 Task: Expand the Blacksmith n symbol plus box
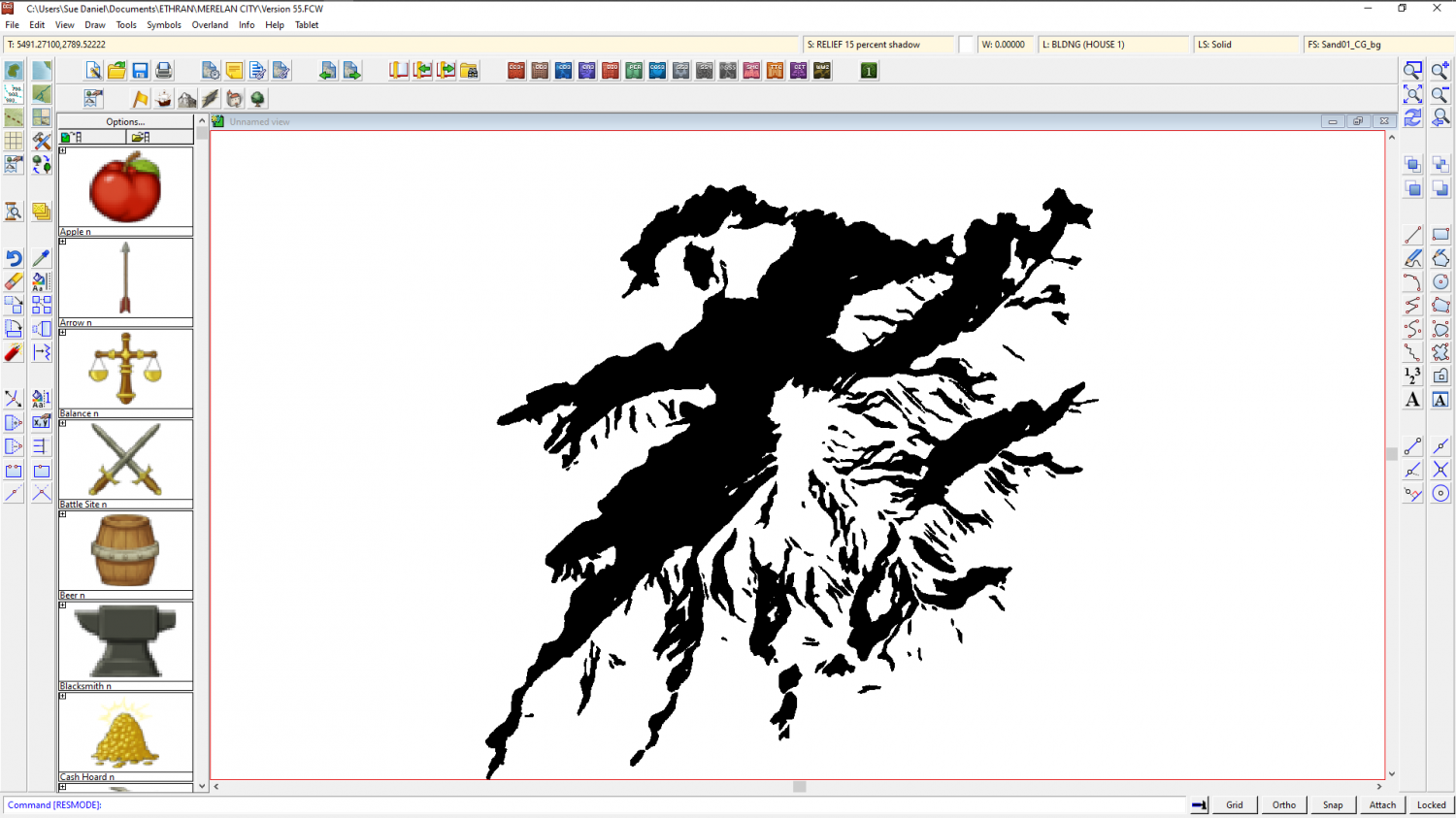pos(63,605)
